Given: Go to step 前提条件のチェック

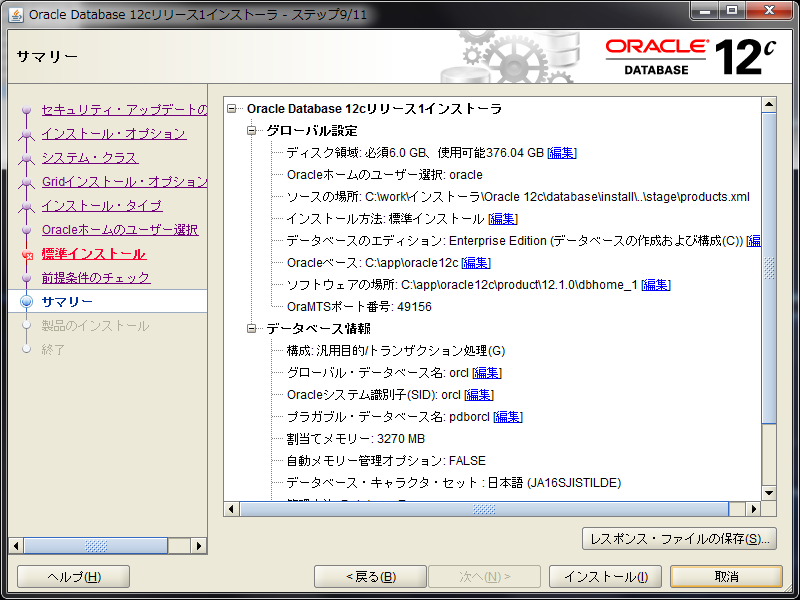Looking at the screenshot, I should pos(96,278).
